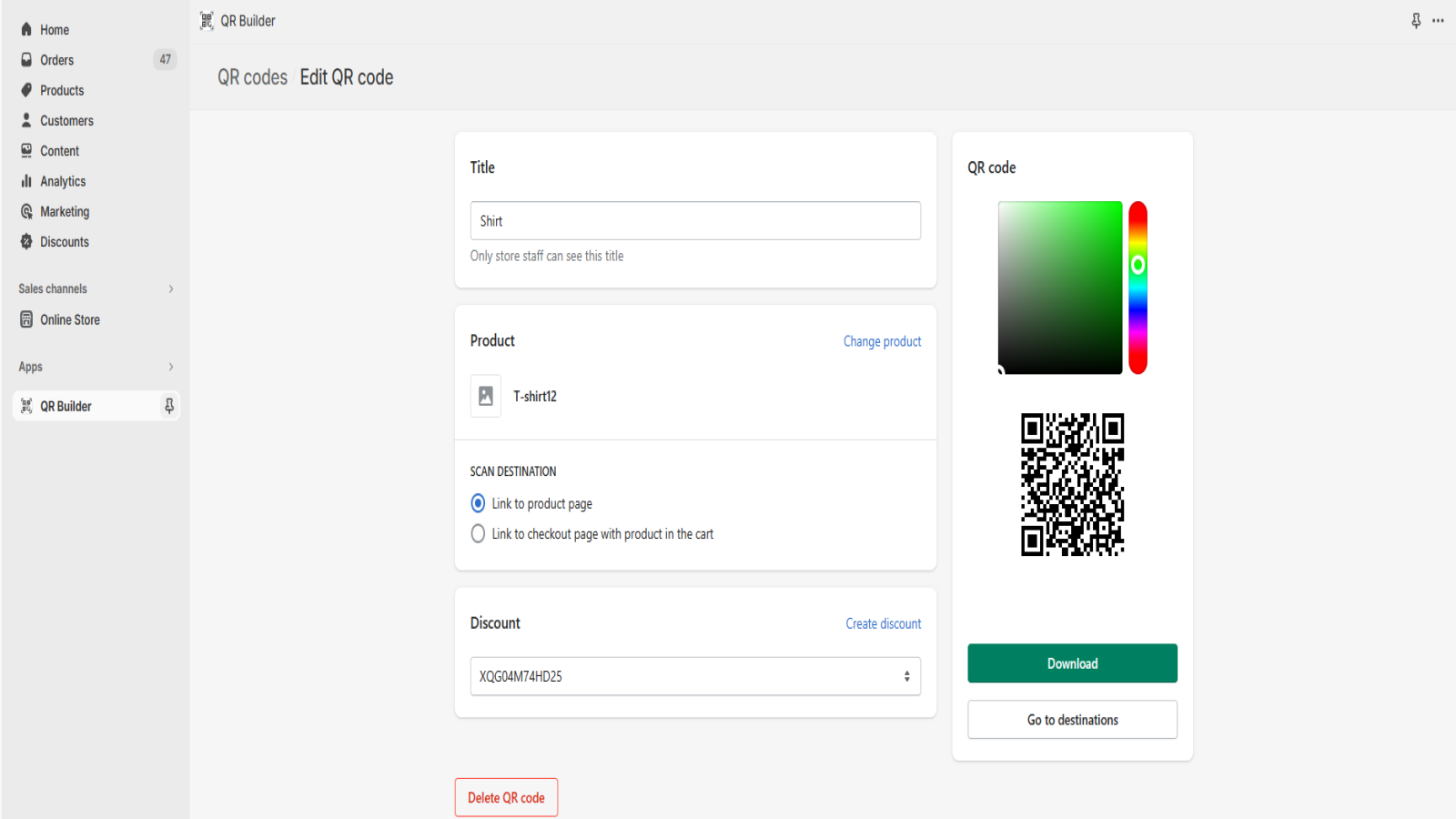Image resolution: width=1456 pixels, height=819 pixels.
Task: Click the Customers person icon
Action: [25, 120]
